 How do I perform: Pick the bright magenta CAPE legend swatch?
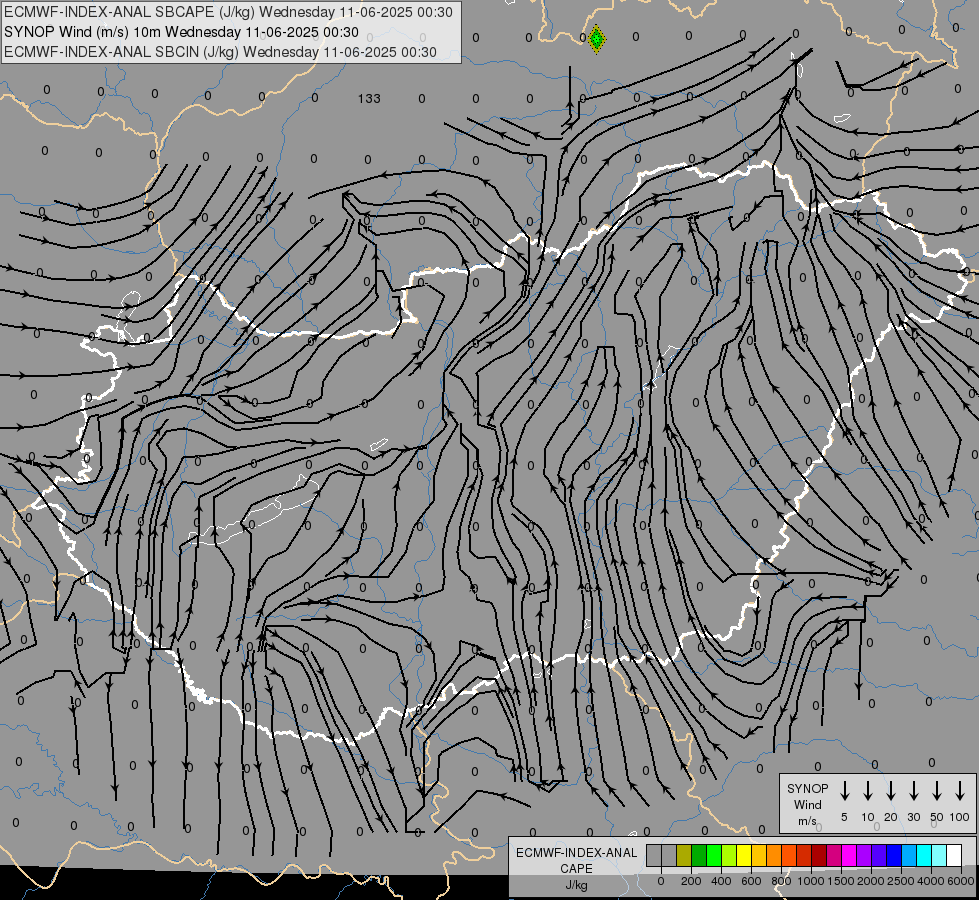(x=849, y=855)
